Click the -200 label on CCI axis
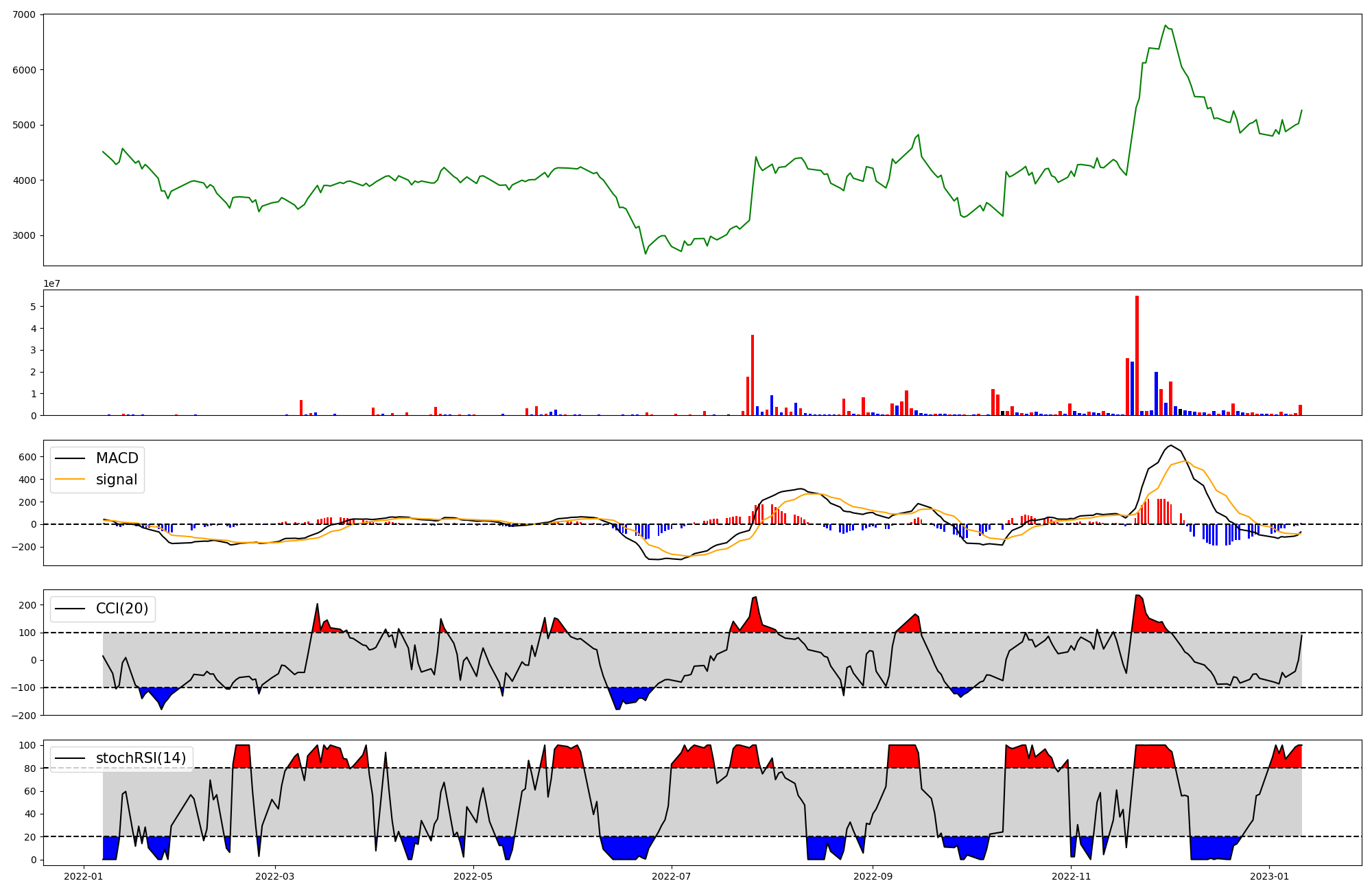 click(24, 716)
